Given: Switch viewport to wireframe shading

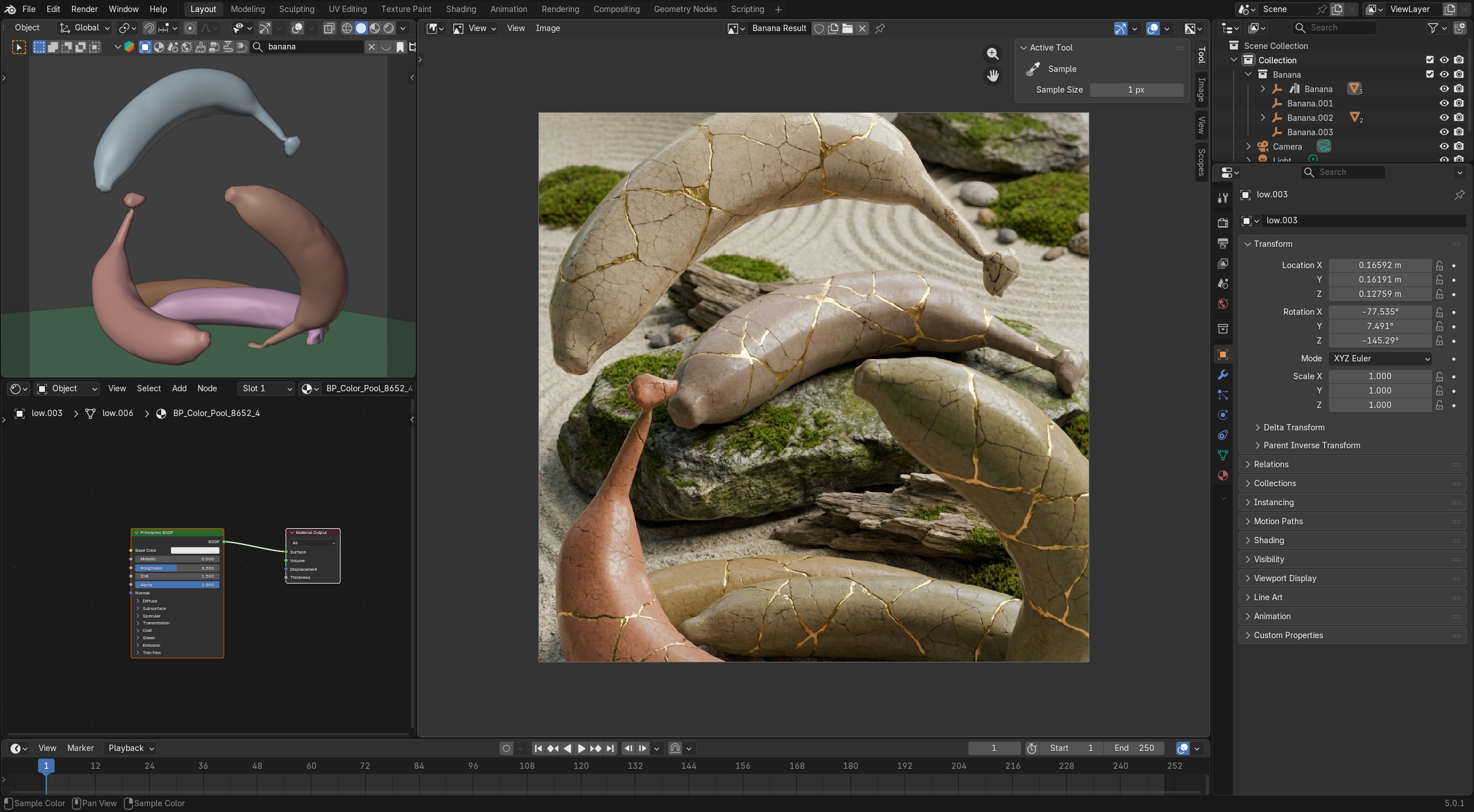Looking at the screenshot, I should 347,28.
